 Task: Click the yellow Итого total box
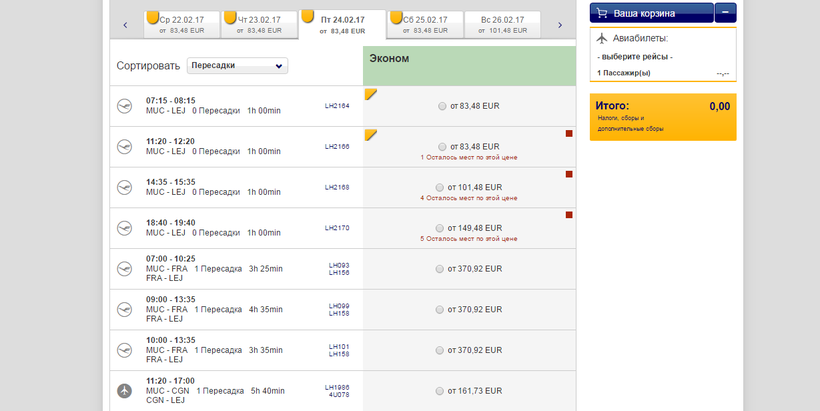662,117
